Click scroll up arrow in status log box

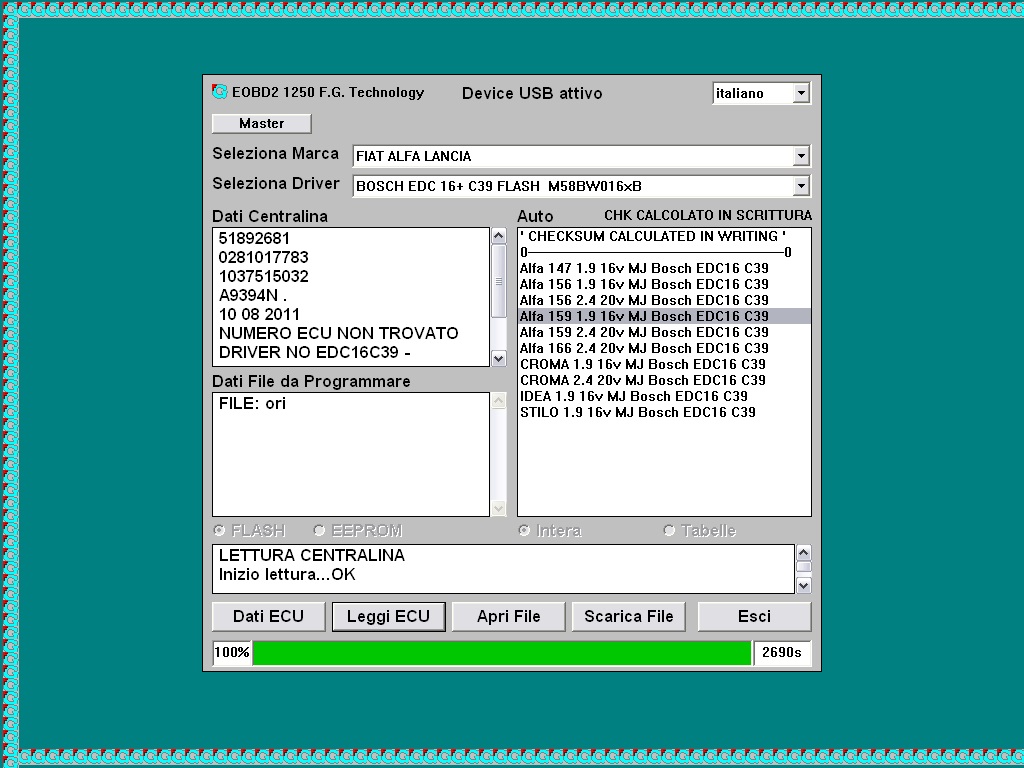pos(804,552)
